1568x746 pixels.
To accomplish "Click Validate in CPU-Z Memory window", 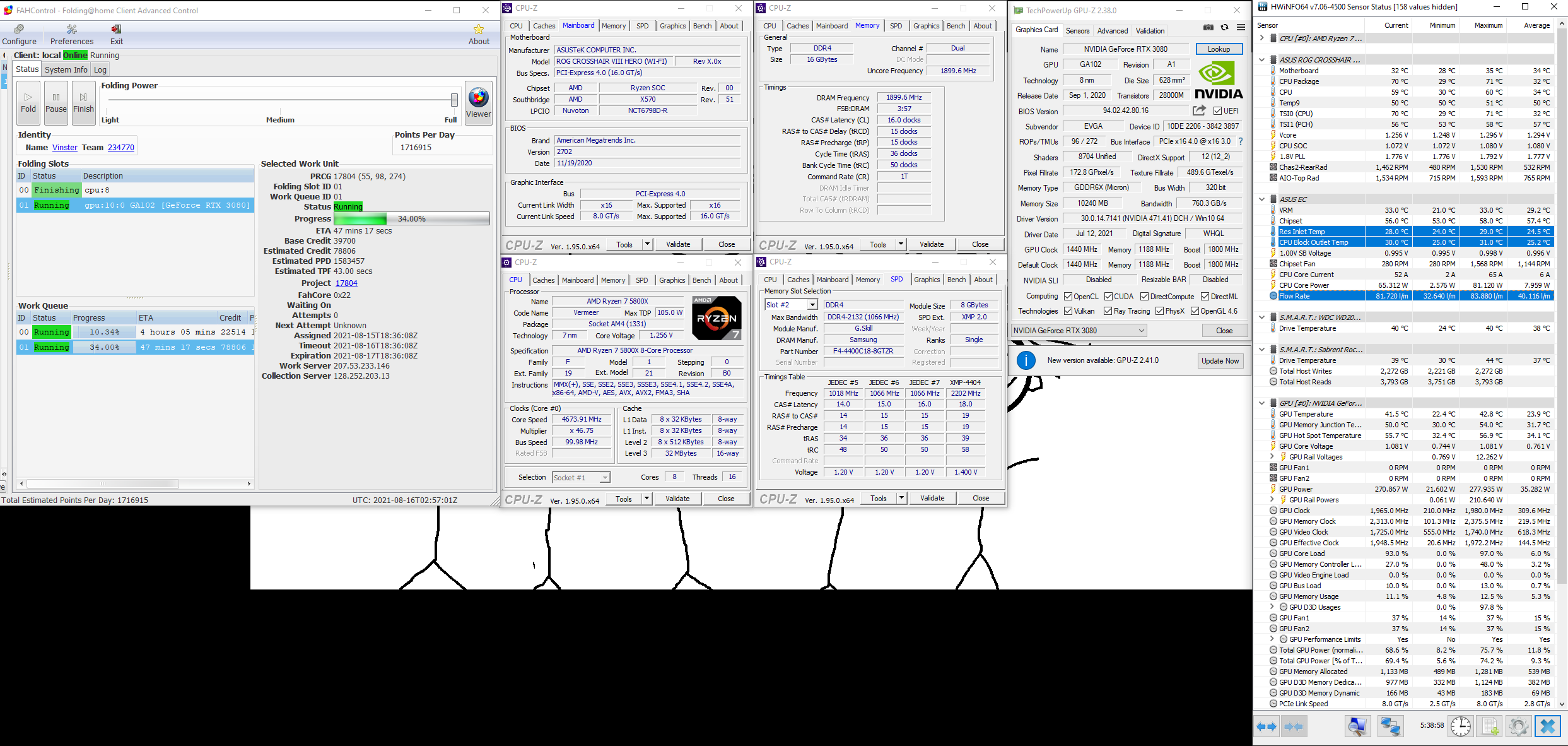I will coord(932,244).
